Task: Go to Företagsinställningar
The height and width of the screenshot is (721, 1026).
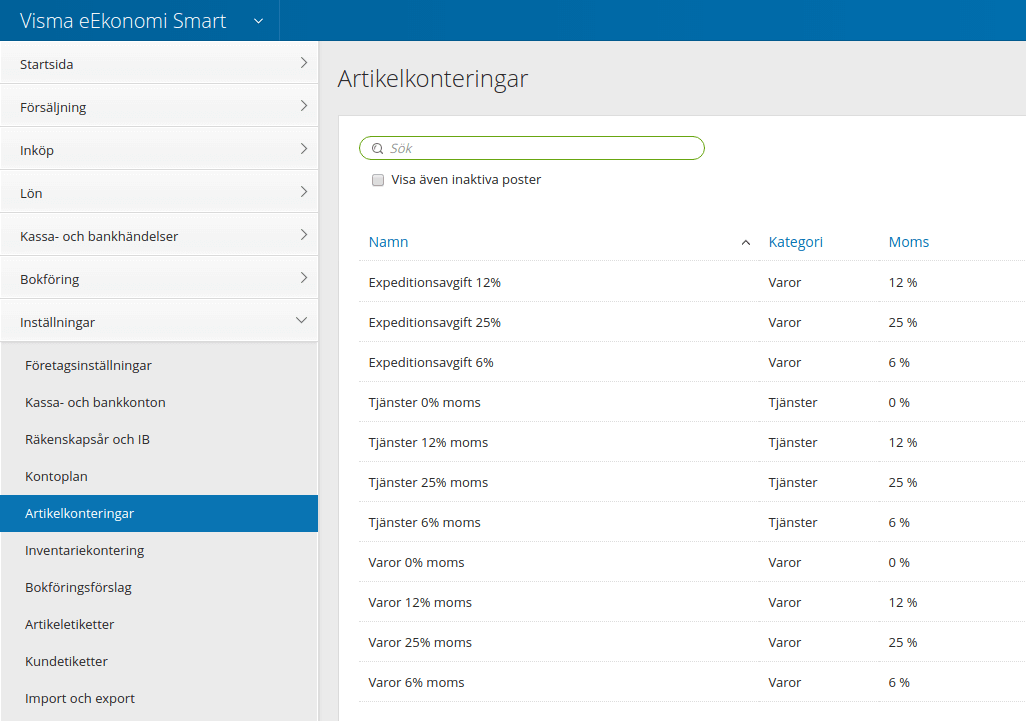Action: point(88,366)
